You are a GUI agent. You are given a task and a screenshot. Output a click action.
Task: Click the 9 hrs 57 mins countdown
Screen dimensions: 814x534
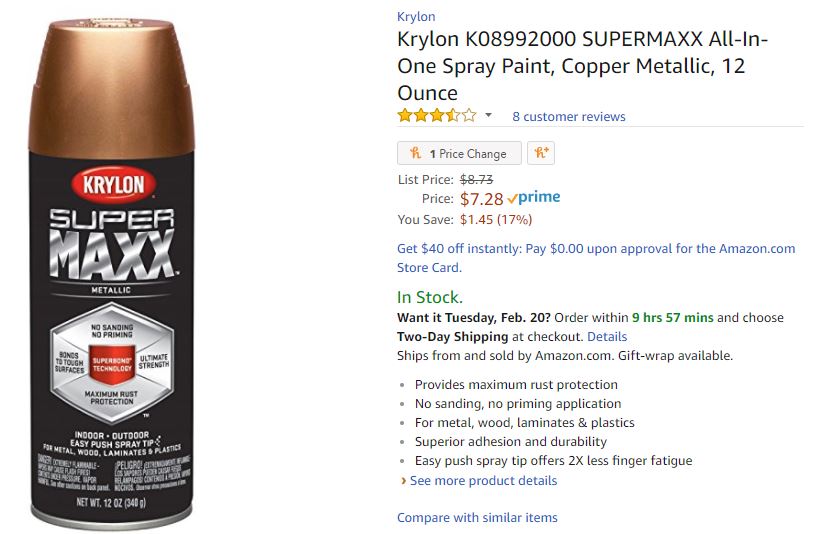click(x=672, y=318)
